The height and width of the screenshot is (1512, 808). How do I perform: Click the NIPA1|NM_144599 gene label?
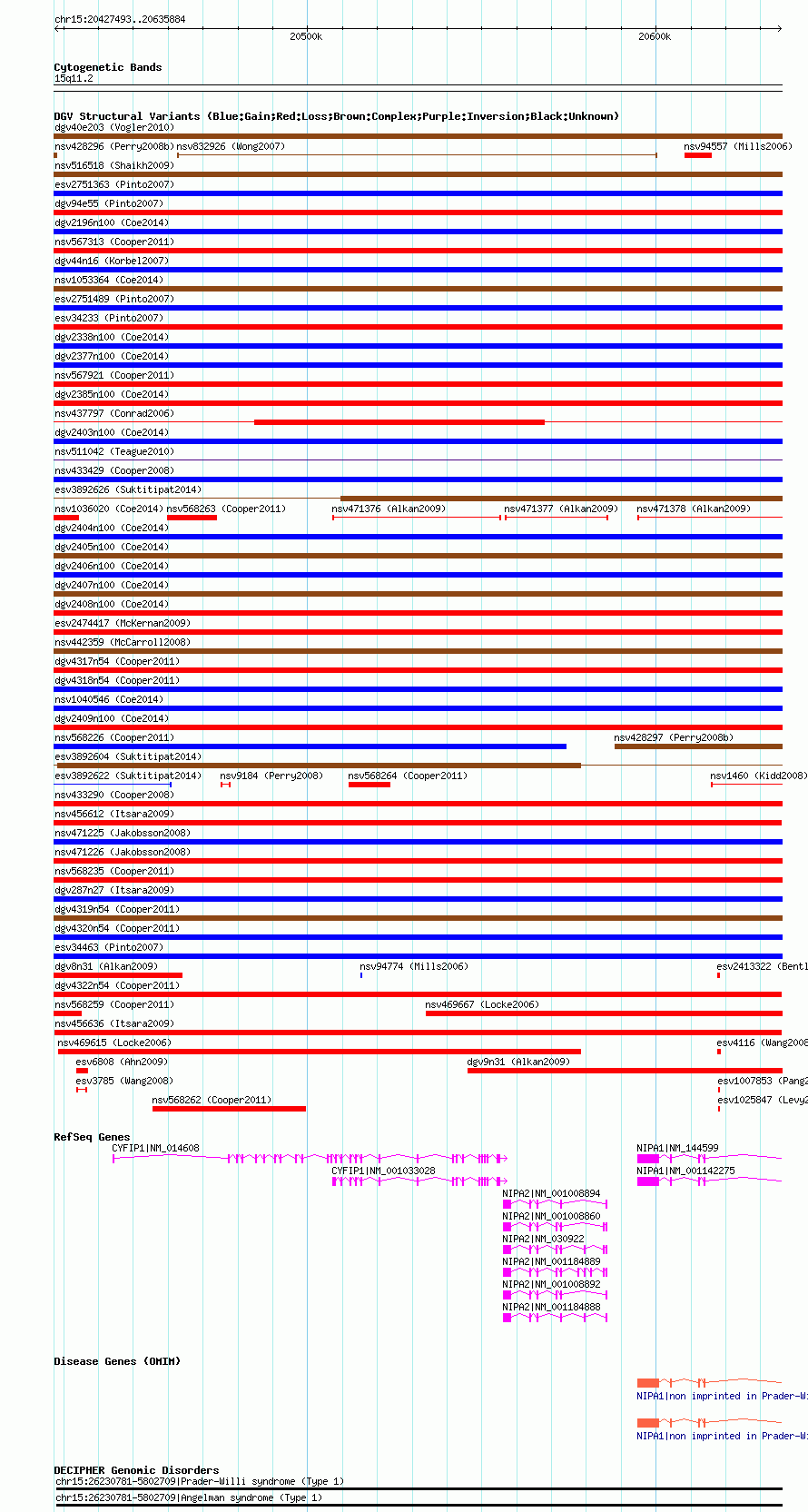point(677,1148)
